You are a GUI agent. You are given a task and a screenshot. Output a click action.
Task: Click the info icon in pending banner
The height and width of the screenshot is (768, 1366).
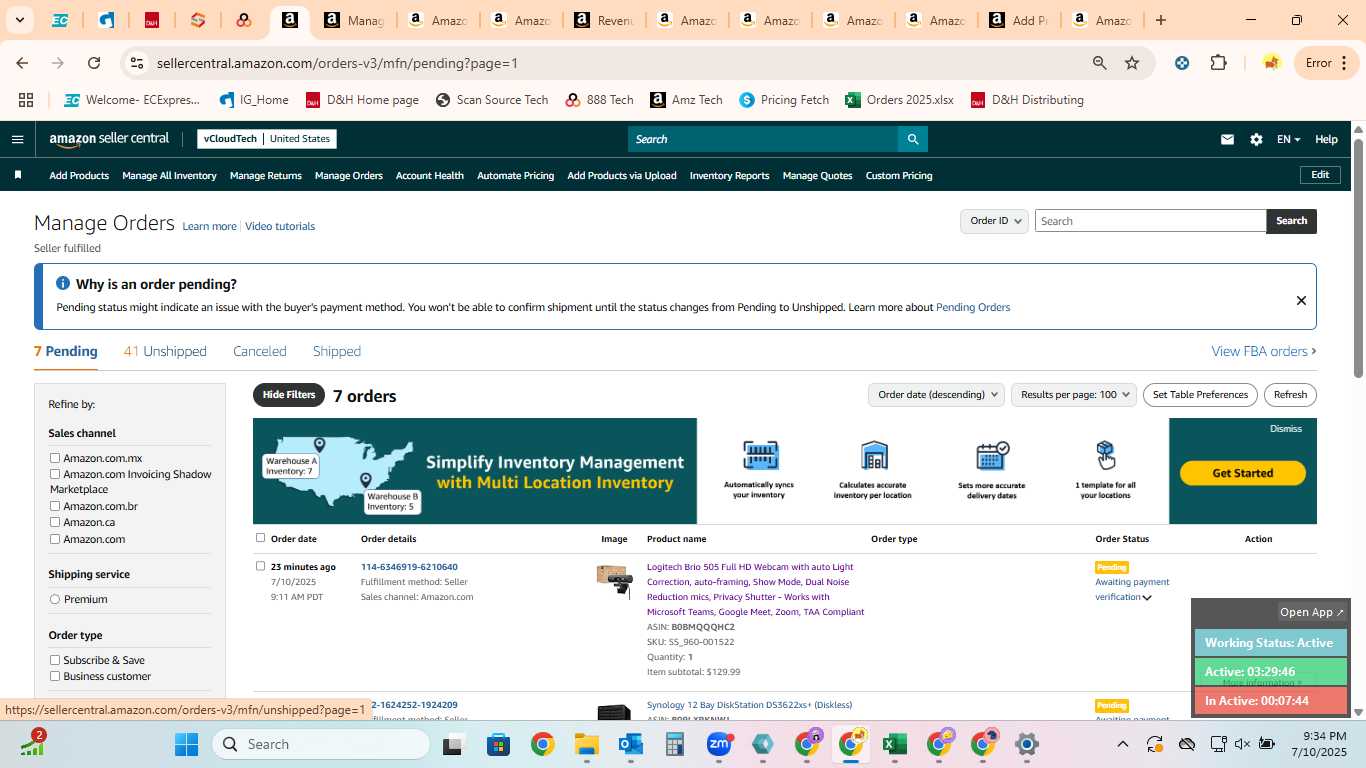[63, 284]
